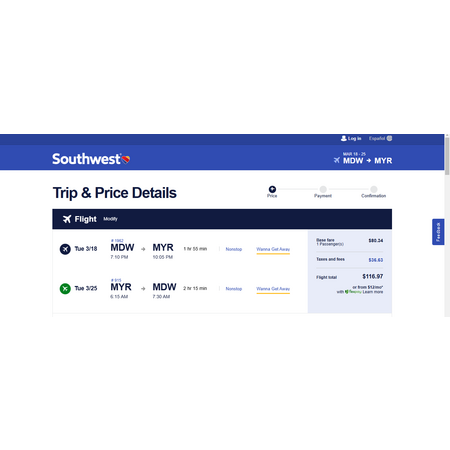Click the Southwest logo
450x450 pixels.
(91, 159)
